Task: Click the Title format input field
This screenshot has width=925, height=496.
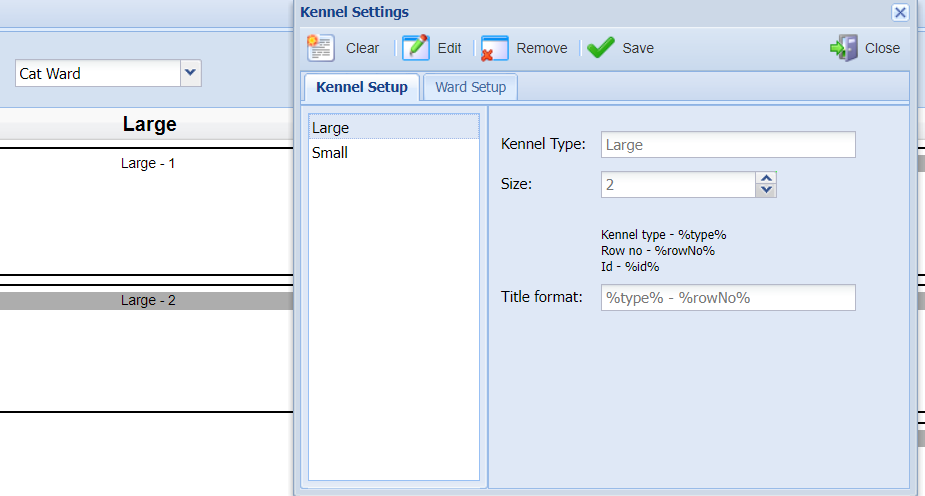Action: coord(728,298)
